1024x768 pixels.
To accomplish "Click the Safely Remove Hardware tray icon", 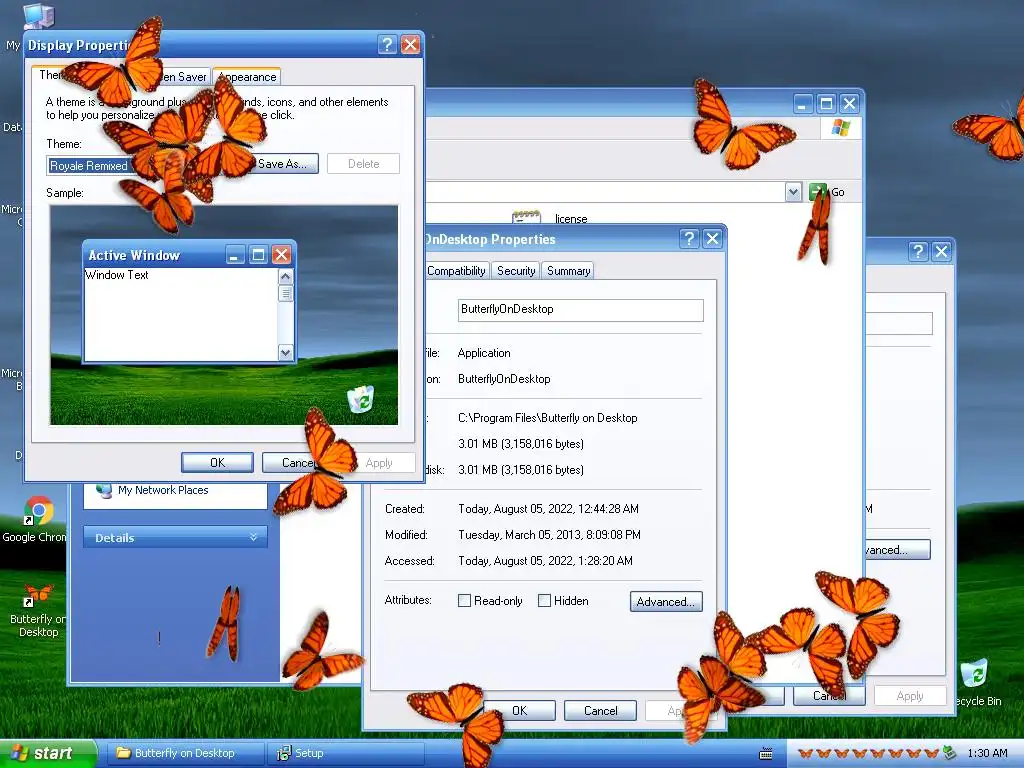I will [x=949, y=753].
